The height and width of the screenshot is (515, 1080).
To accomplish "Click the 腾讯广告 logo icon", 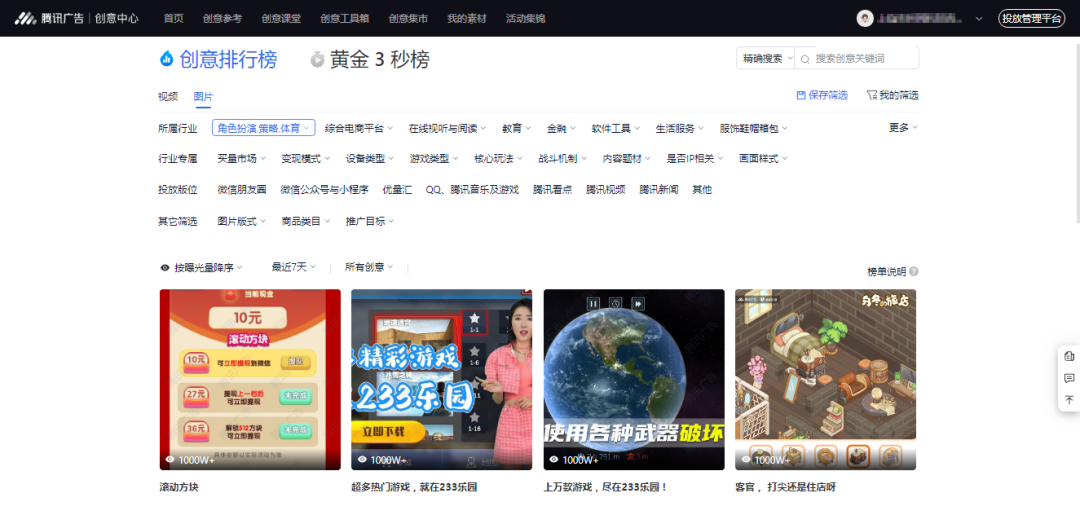I will [25, 19].
